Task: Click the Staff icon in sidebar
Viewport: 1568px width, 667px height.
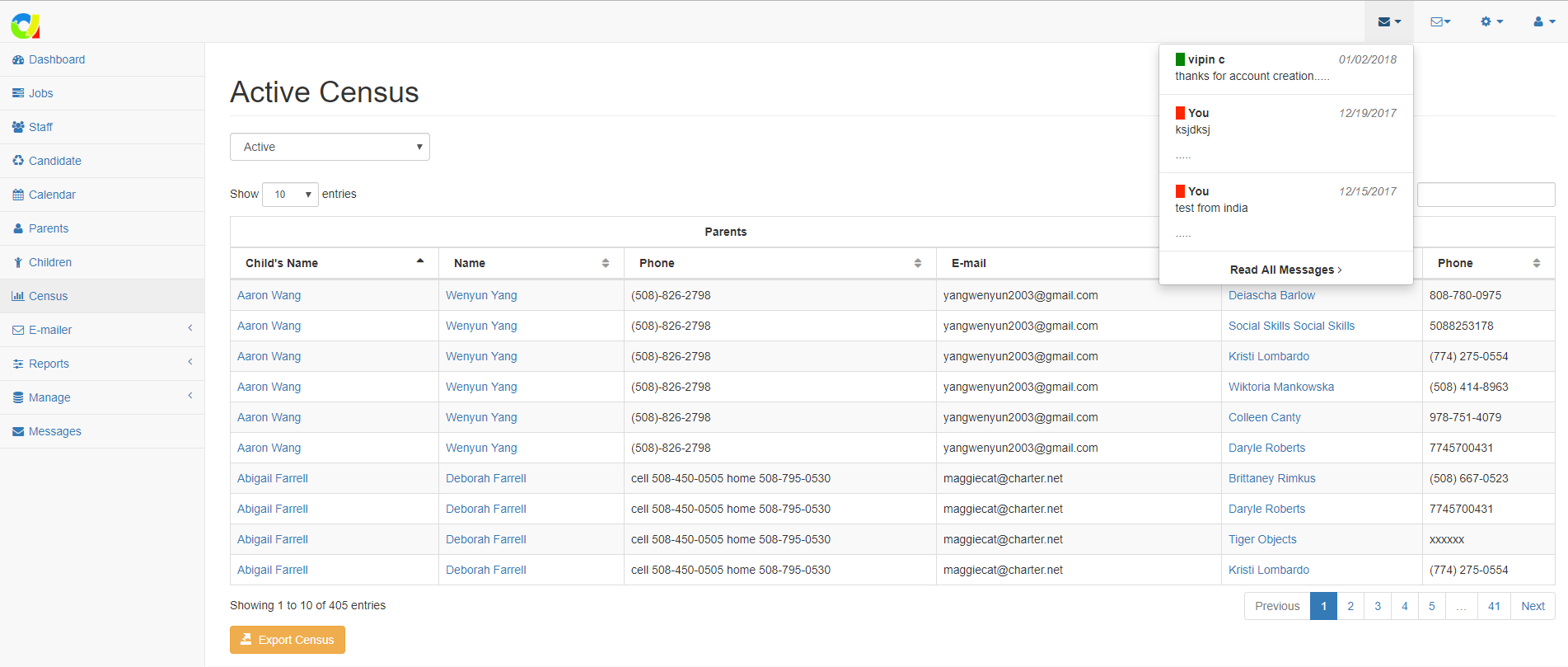Action: (18, 128)
